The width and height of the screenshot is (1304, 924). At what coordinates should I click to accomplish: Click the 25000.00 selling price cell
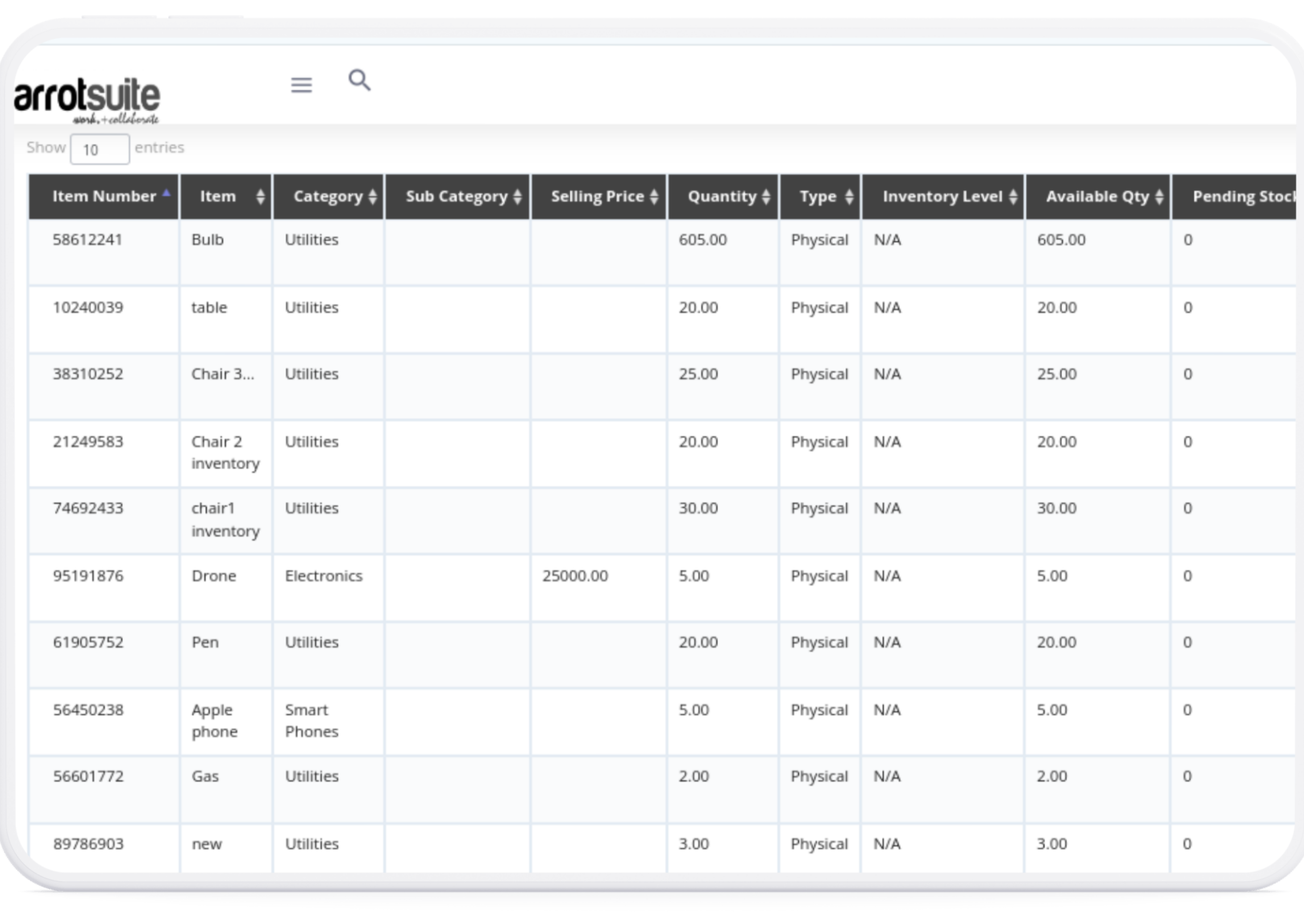pyautogui.click(x=575, y=576)
